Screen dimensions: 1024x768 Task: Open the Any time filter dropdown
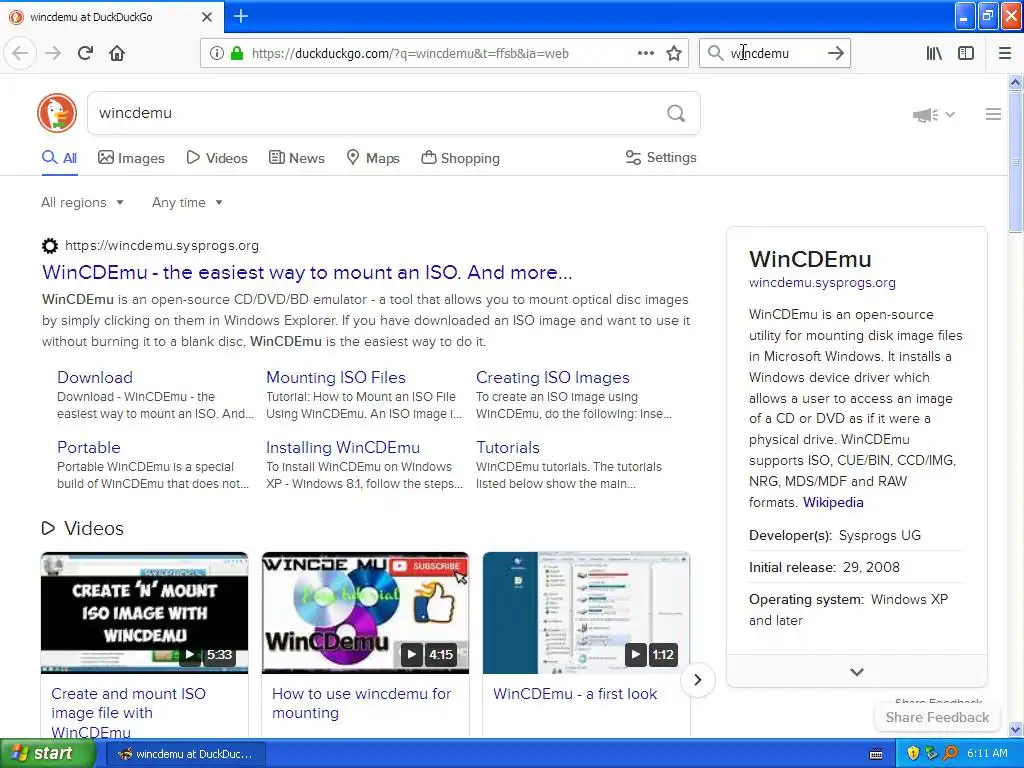[187, 202]
